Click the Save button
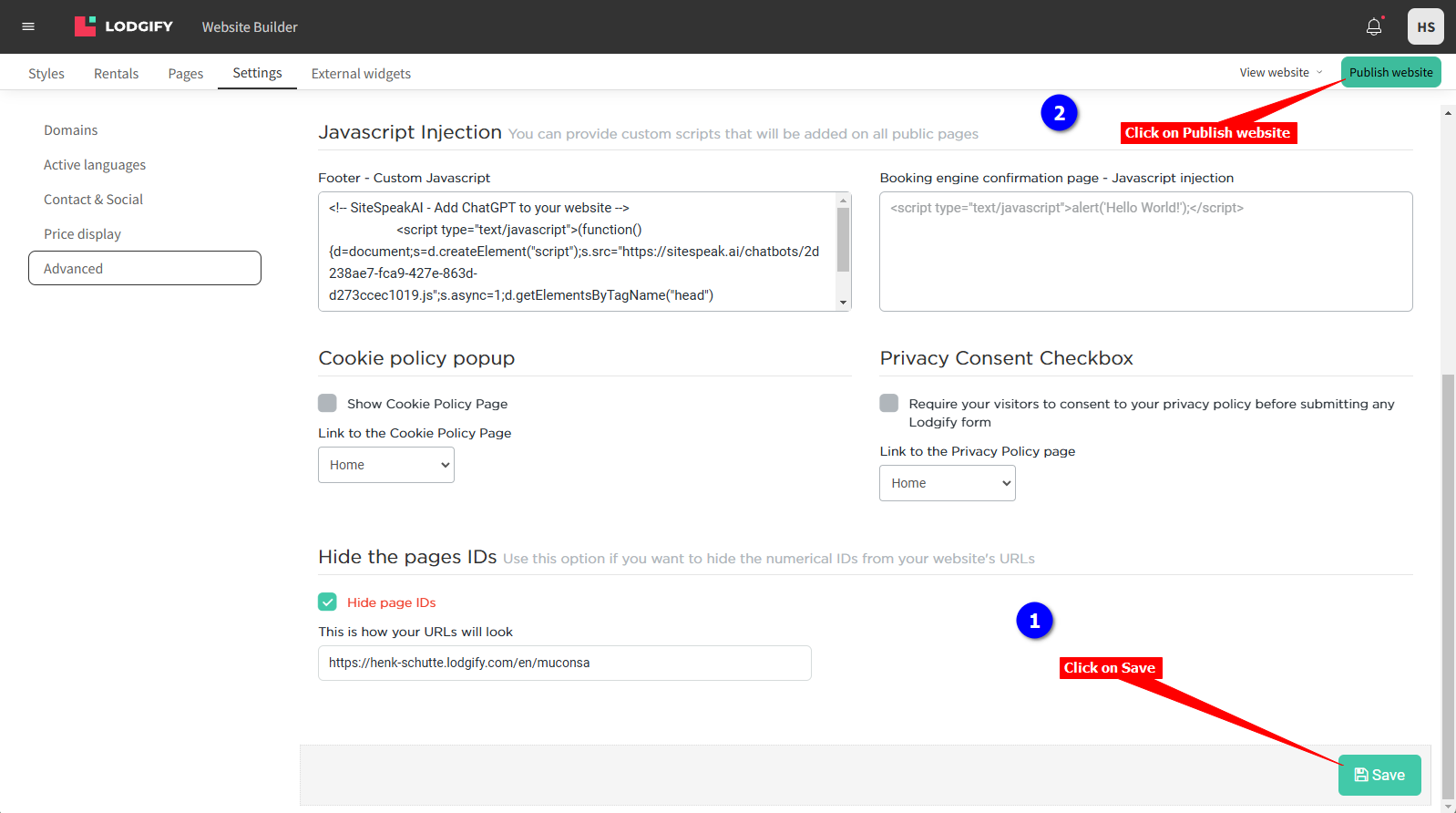Image resolution: width=1456 pixels, height=813 pixels. [1379, 775]
